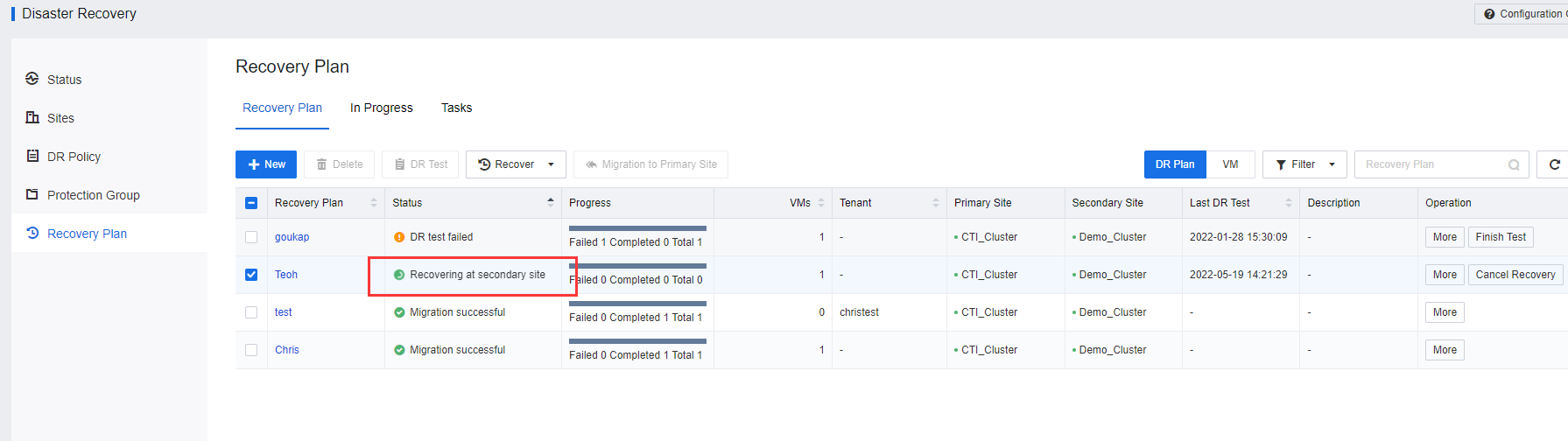Sort by the Status column arrows

tap(551, 203)
